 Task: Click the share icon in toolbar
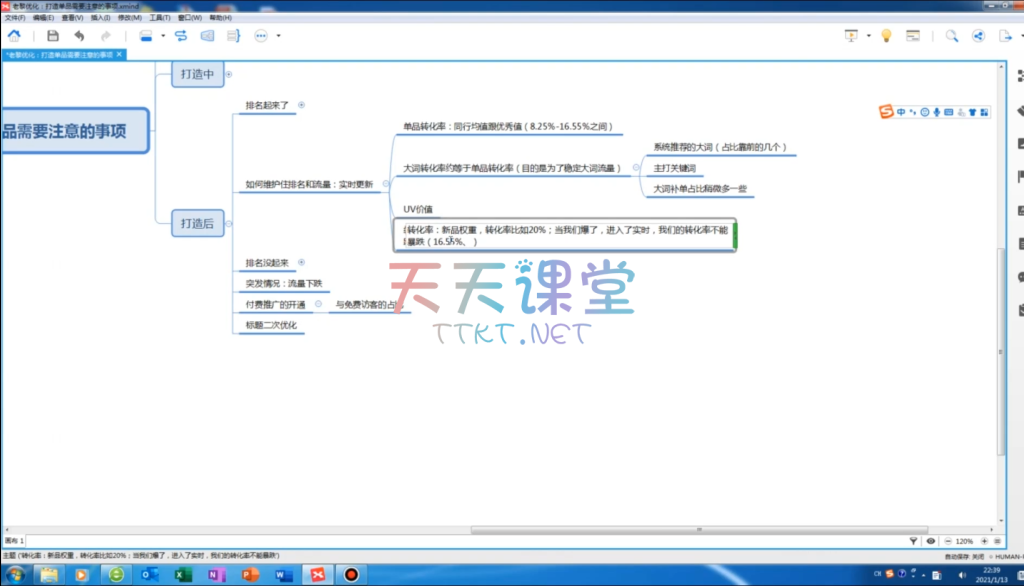[978, 36]
